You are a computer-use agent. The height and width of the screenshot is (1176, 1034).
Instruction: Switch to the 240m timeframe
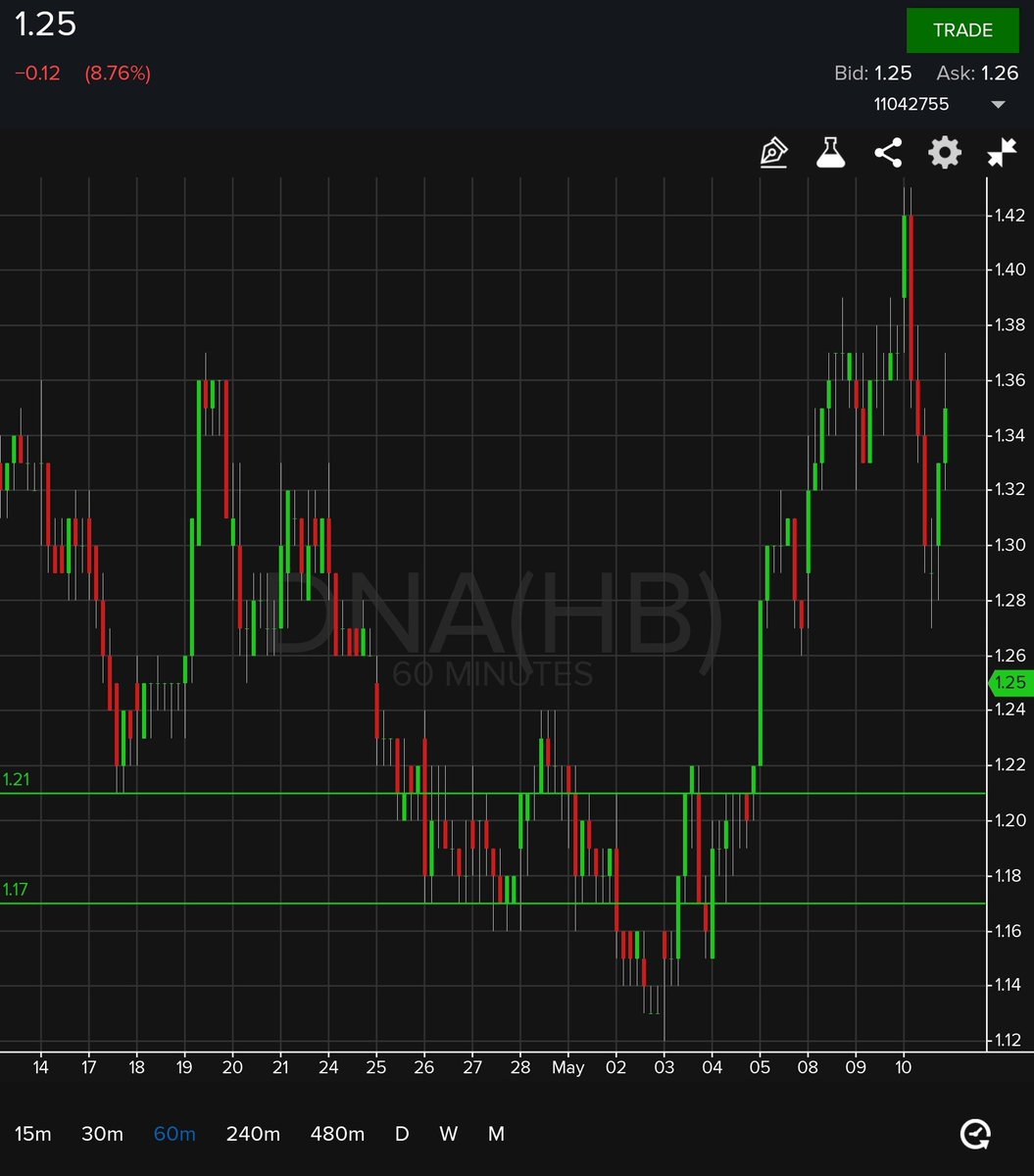[x=253, y=1134]
